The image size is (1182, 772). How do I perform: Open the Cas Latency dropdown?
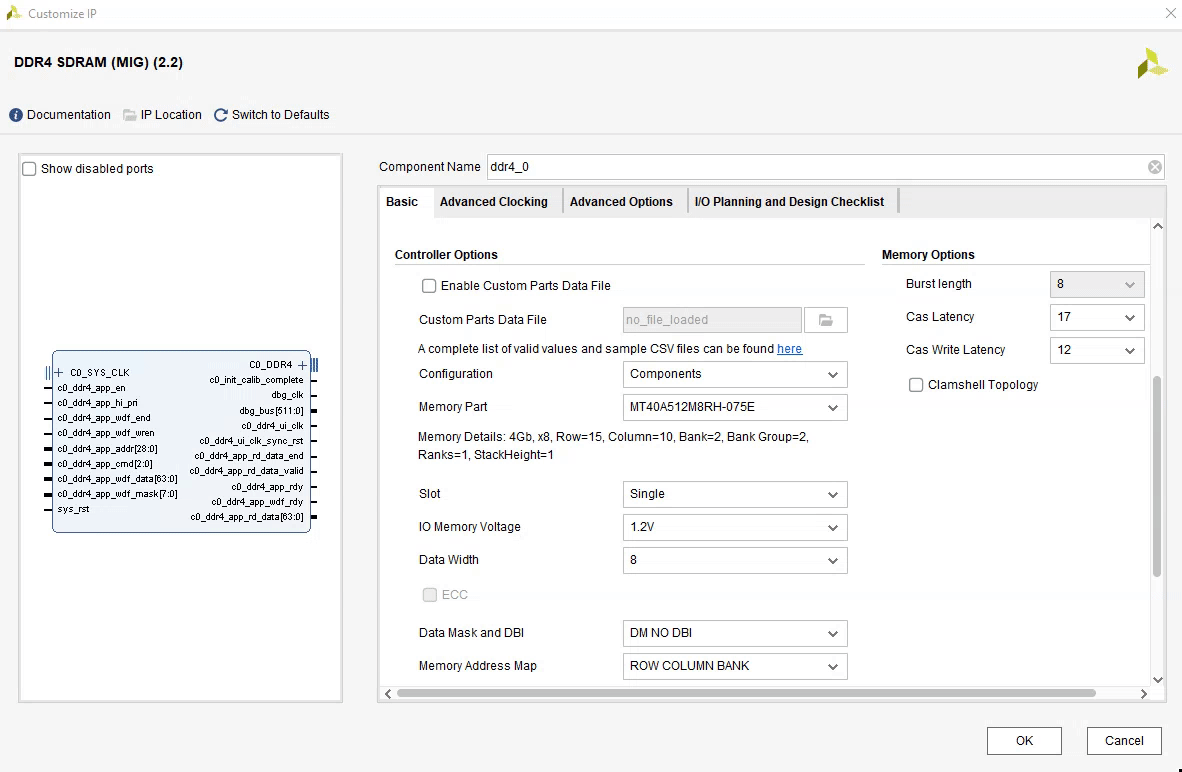click(1097, 317)
